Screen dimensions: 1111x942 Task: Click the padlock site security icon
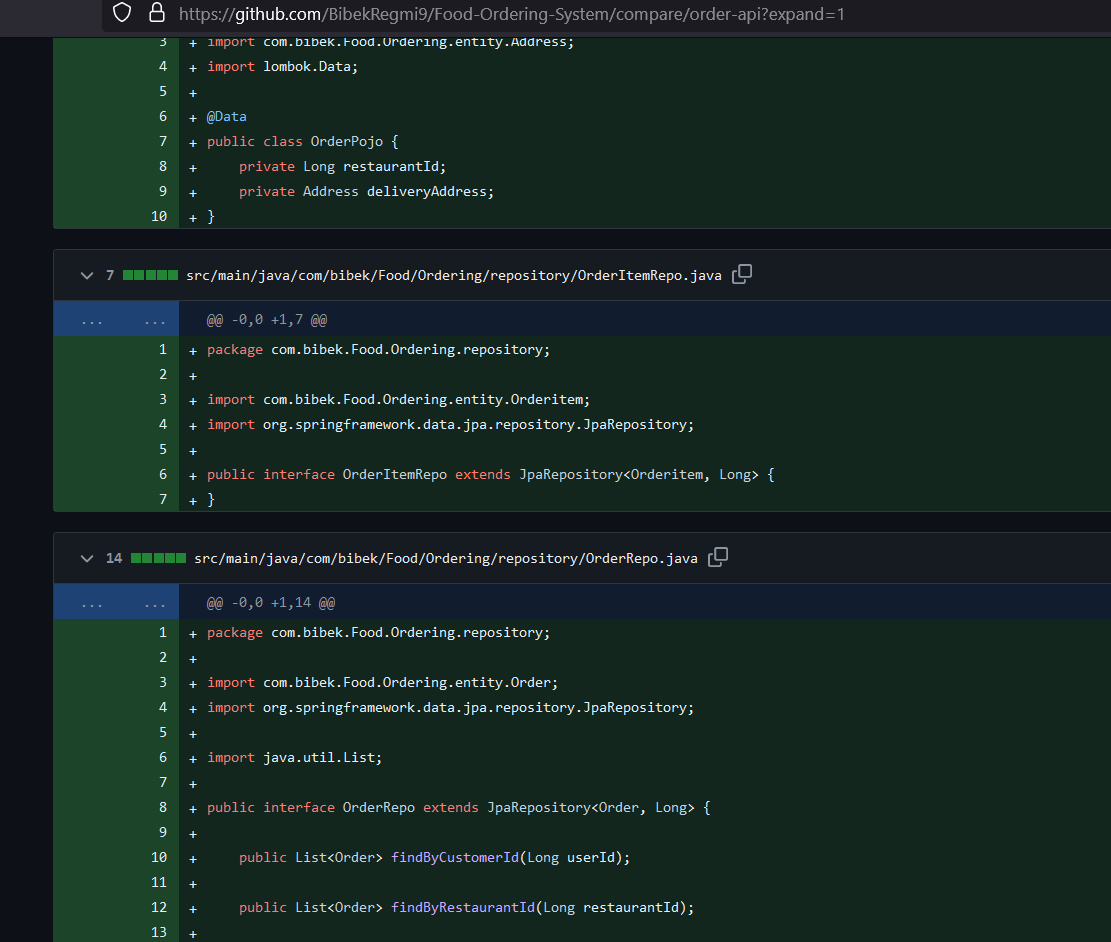157,13
